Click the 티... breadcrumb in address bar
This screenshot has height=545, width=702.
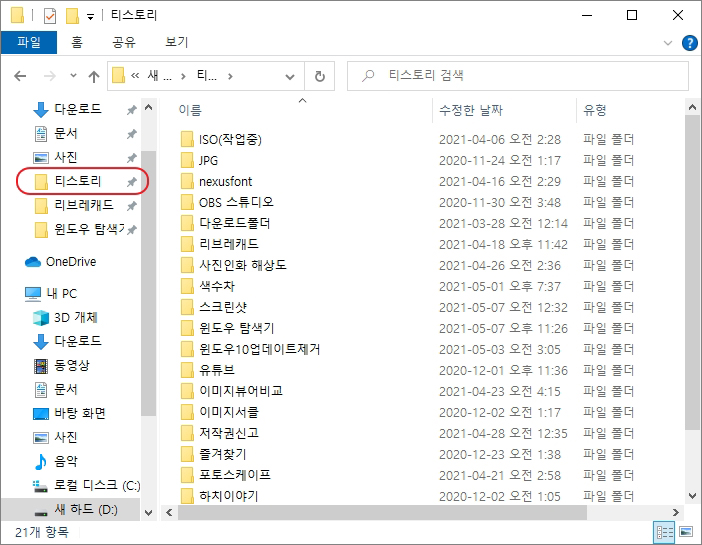[x=207, y=76]
